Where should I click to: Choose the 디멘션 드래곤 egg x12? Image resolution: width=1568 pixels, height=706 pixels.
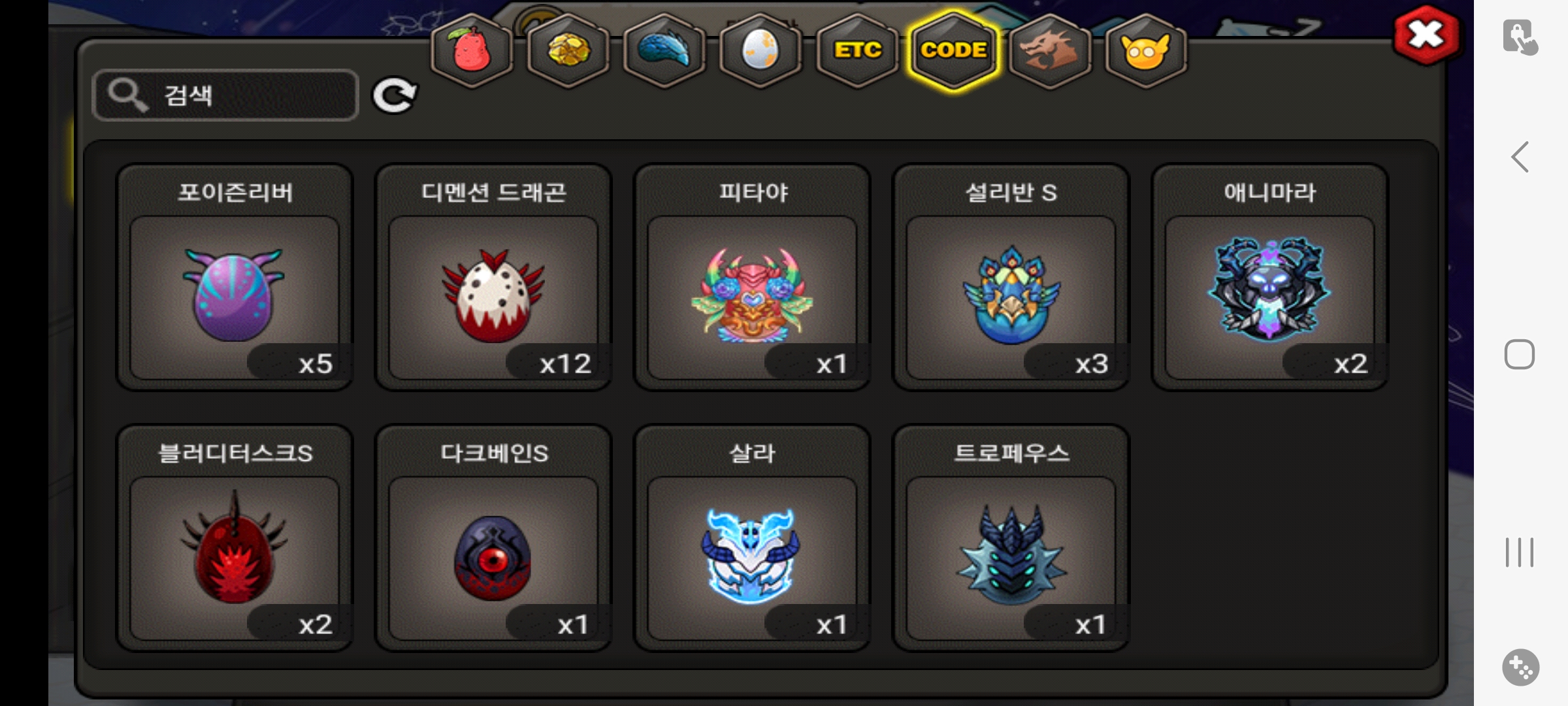pyautogui.click(x=493, y=277)
